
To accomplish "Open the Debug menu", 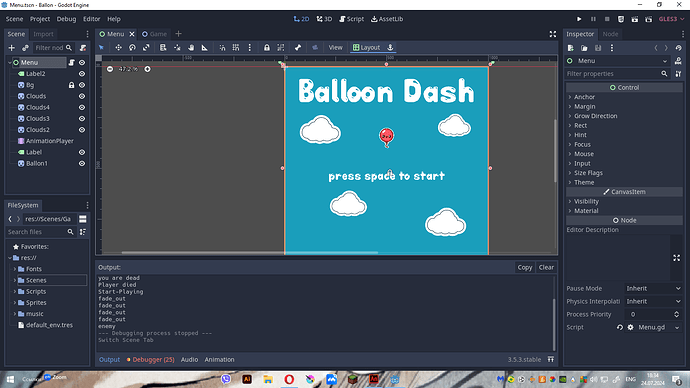I will tap(66, 19).
